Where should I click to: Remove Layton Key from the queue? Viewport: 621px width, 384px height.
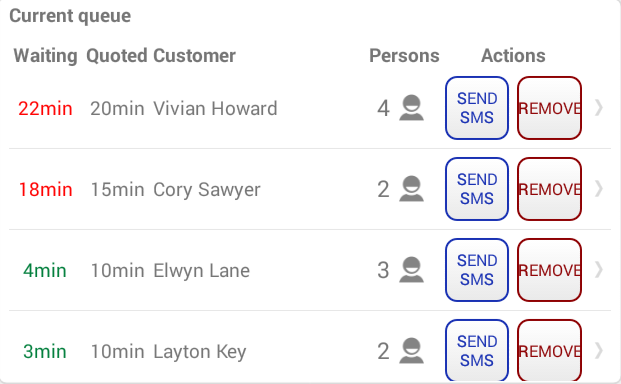549,351
